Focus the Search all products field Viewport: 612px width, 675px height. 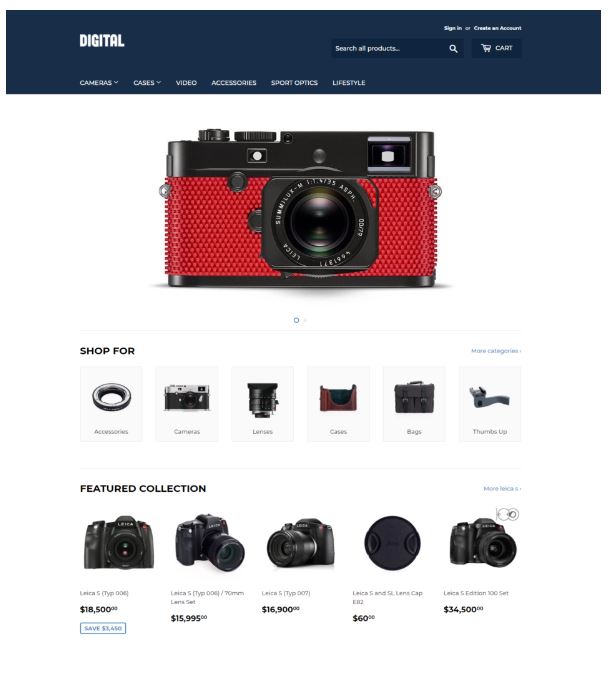coord(389,48)
